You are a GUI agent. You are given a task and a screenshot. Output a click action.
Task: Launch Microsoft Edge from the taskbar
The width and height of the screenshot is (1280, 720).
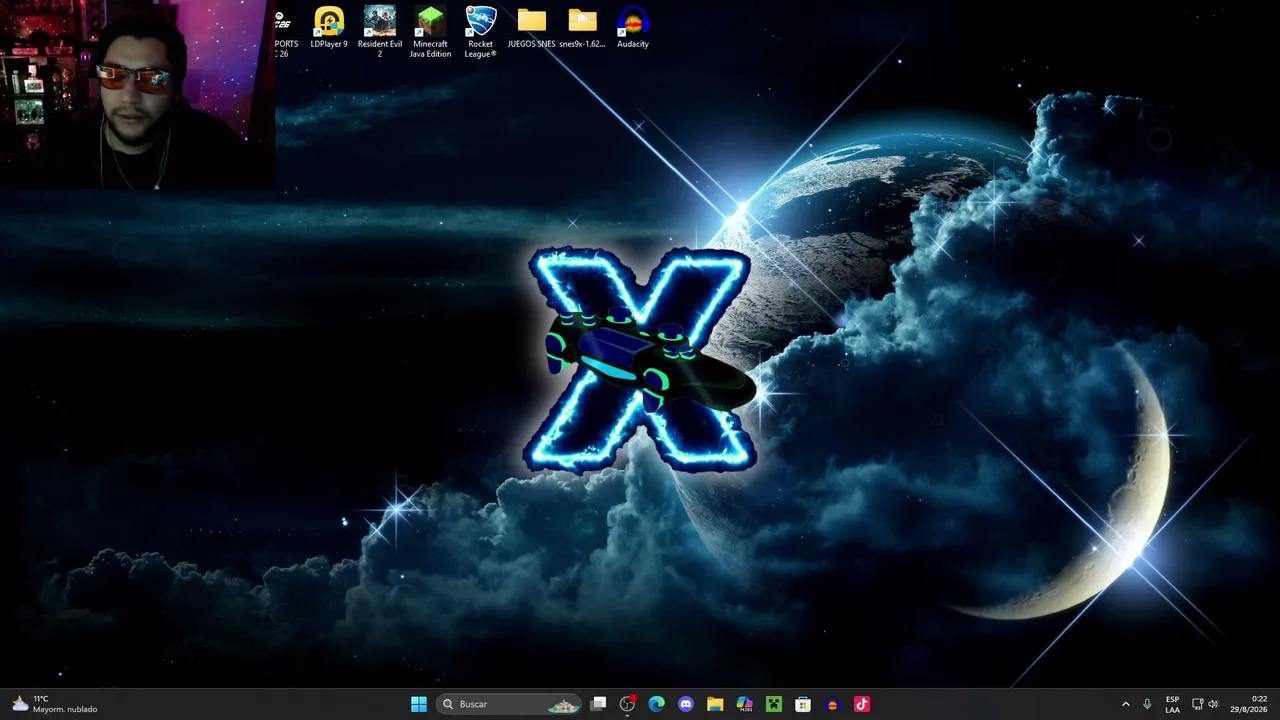coord(656,704)
